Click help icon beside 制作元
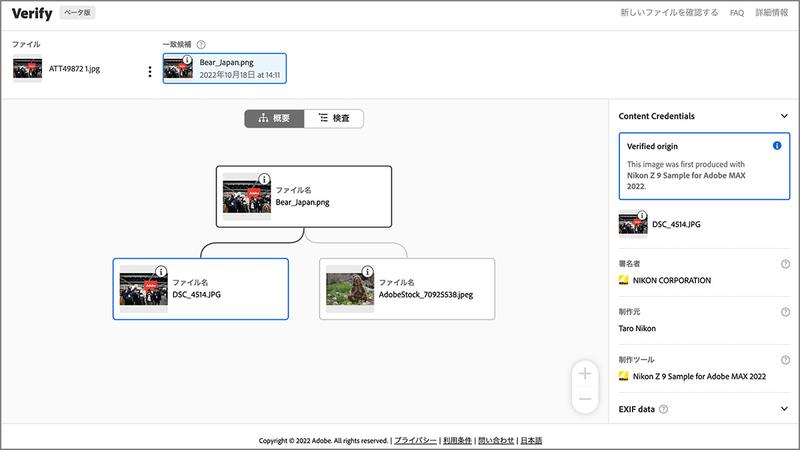Viewport: 800px width, 450px height. [785, 312]
